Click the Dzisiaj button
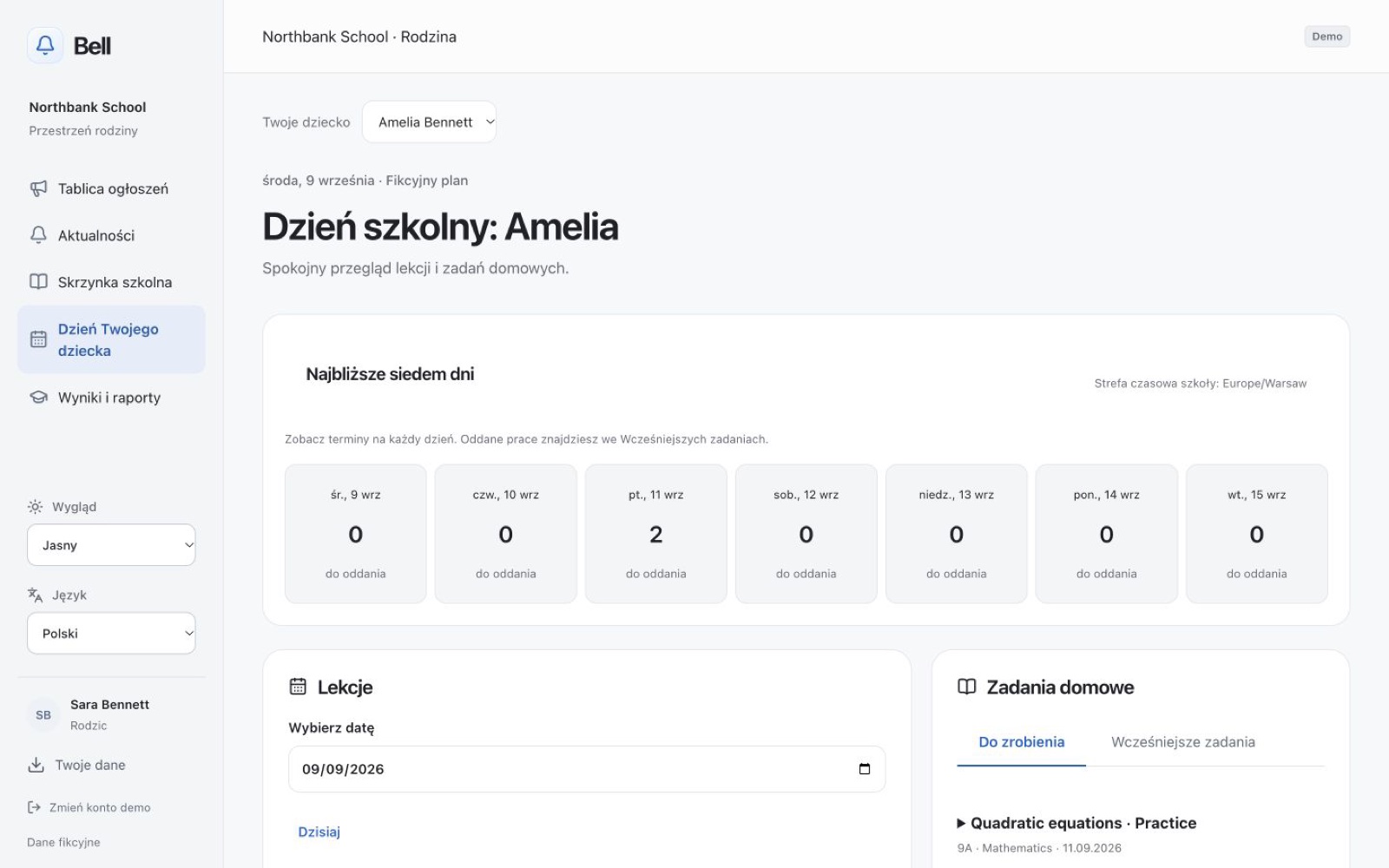The width and height of the screenshot is (1389, 868). click(319, 832)
